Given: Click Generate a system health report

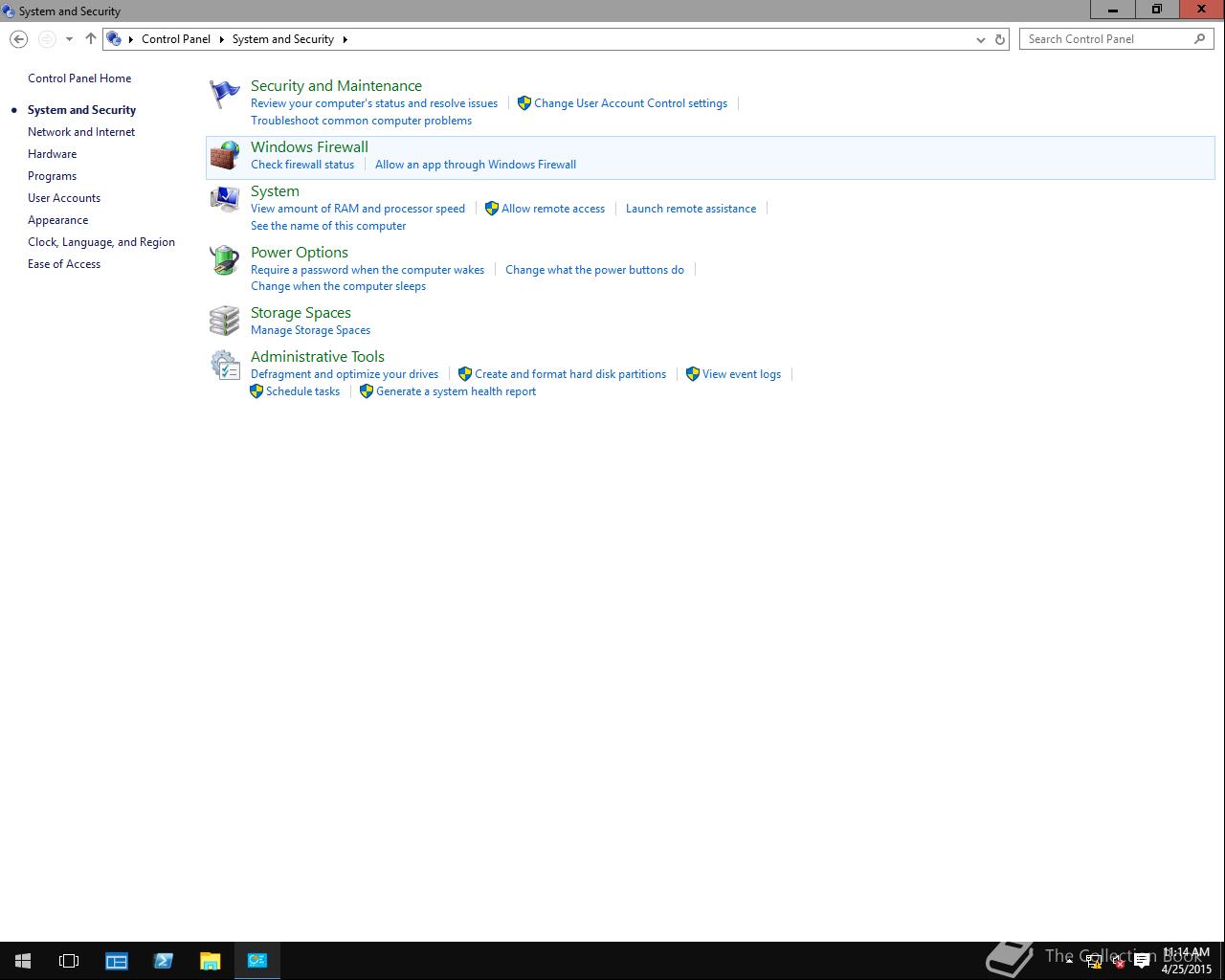Looking at the screenshot, I should (456, 391).
